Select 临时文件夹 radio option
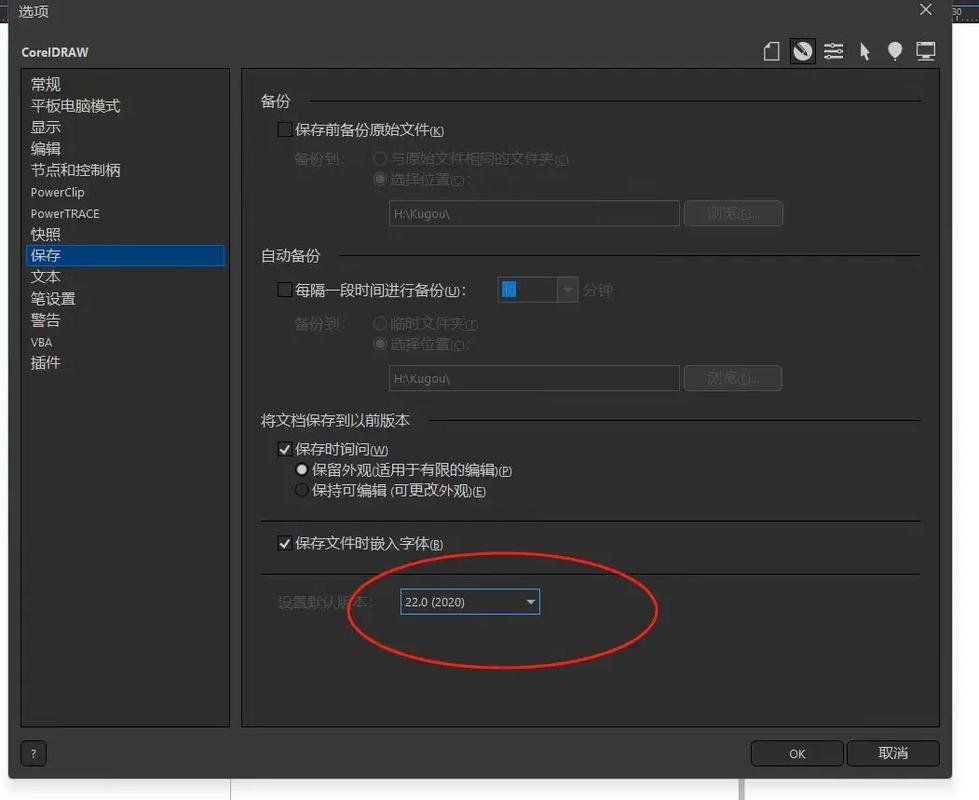Image resolution: width=979 pixels, height=800 pixels. pos(380,323)
